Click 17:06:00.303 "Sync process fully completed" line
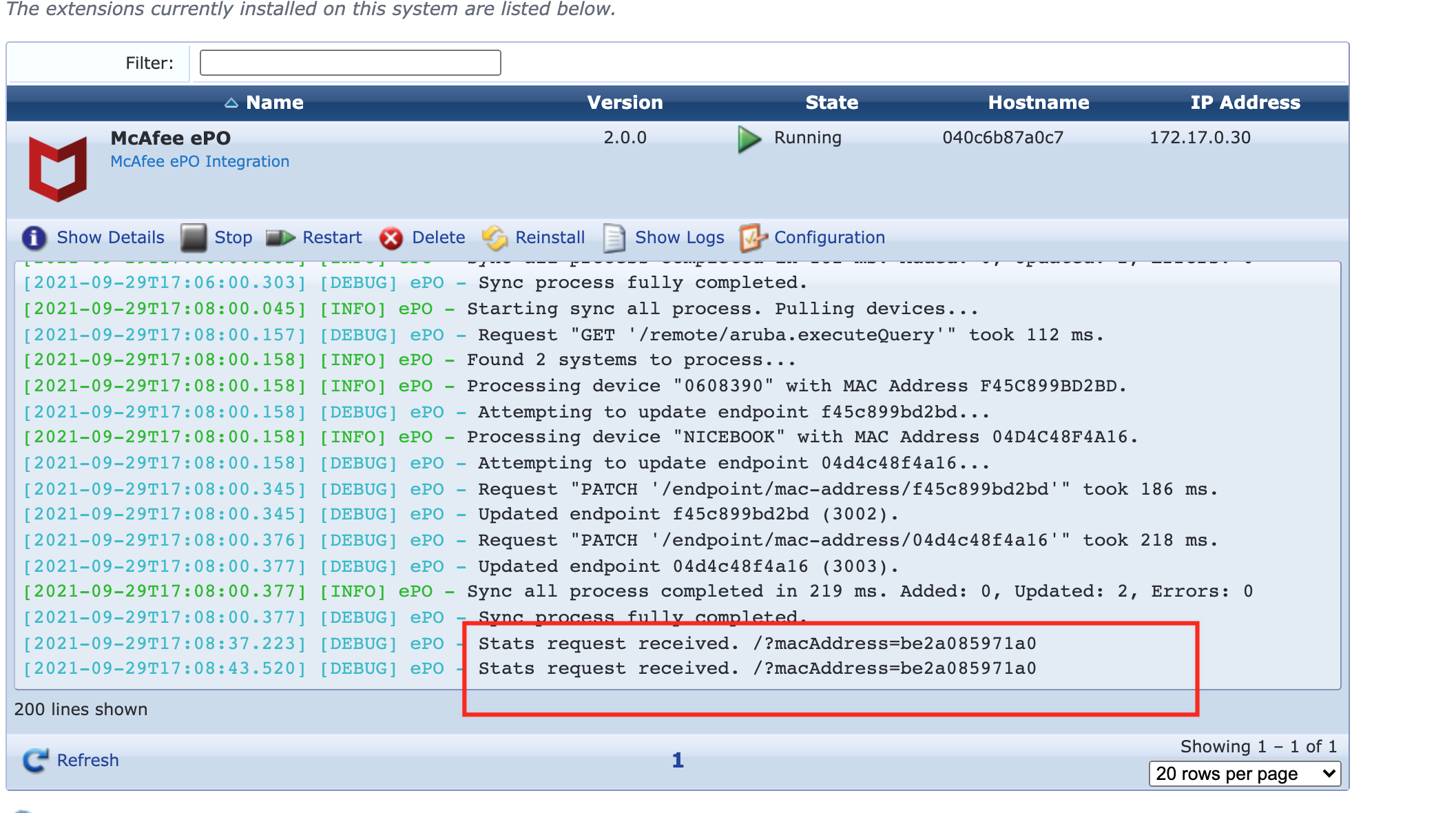 (415, 282)
